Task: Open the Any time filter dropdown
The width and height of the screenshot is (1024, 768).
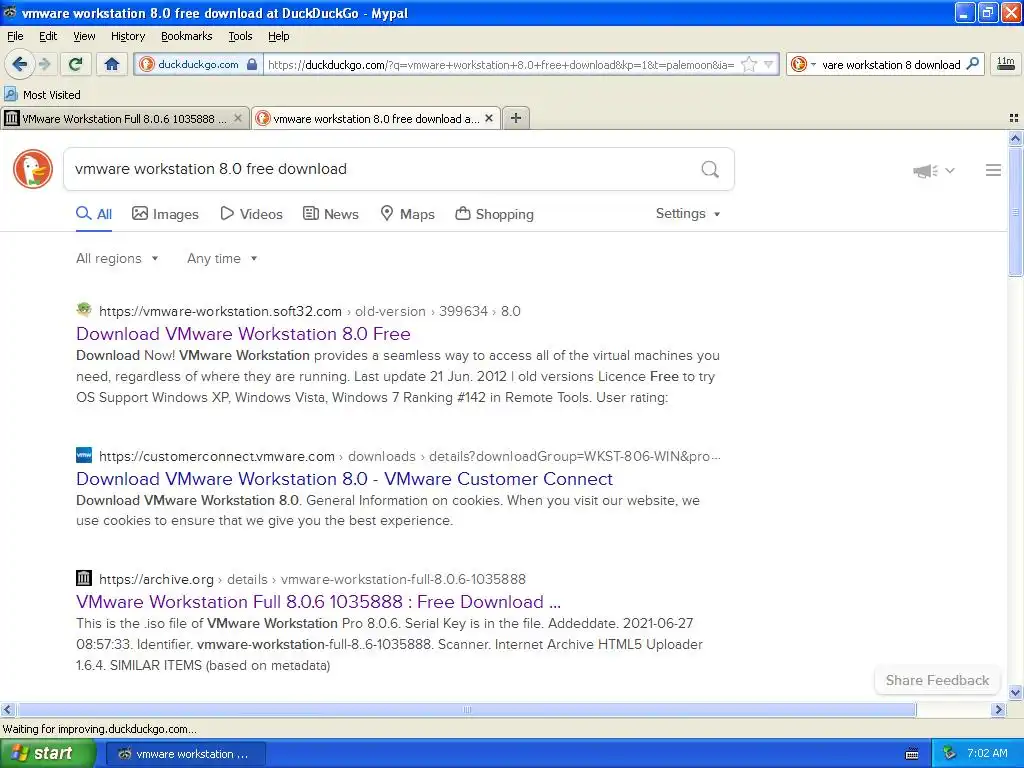Action: point(222,259)
